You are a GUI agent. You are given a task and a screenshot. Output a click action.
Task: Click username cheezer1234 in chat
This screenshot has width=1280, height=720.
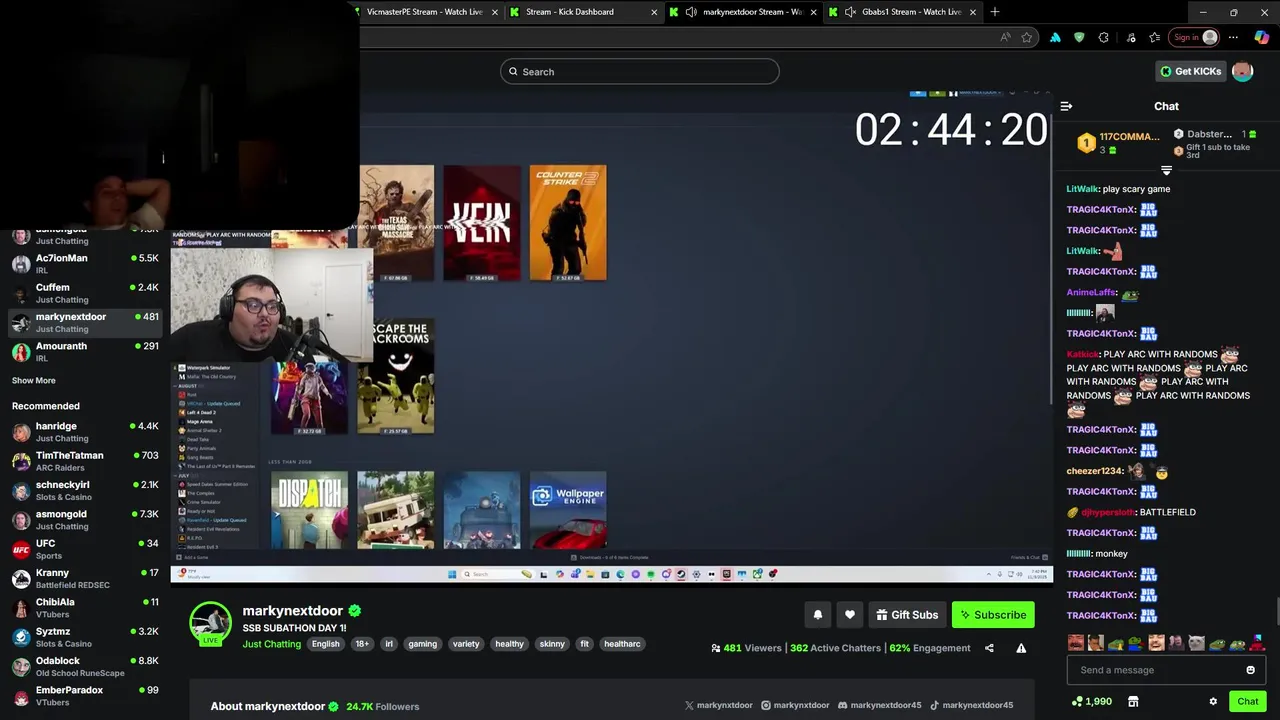point(1094,471)
